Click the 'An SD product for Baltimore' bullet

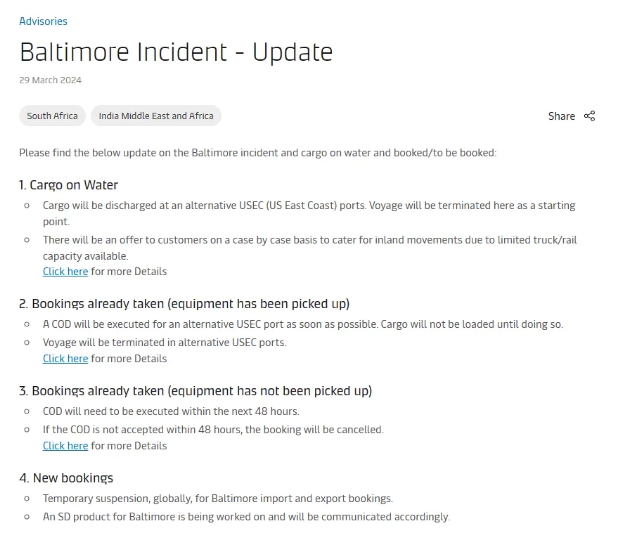point(246,517)
